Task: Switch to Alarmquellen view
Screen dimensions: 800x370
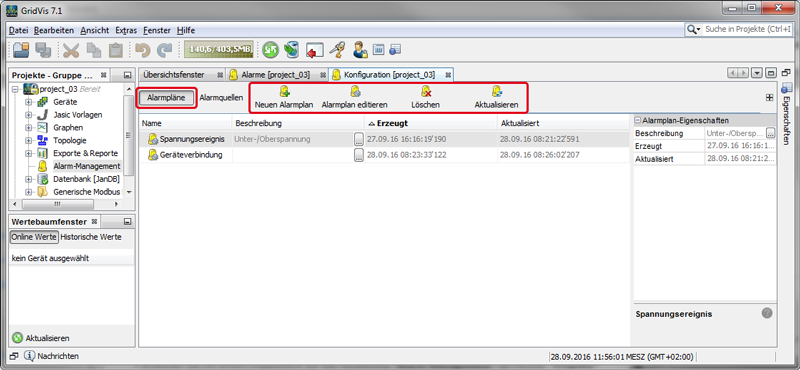Action: coord(221,97)
